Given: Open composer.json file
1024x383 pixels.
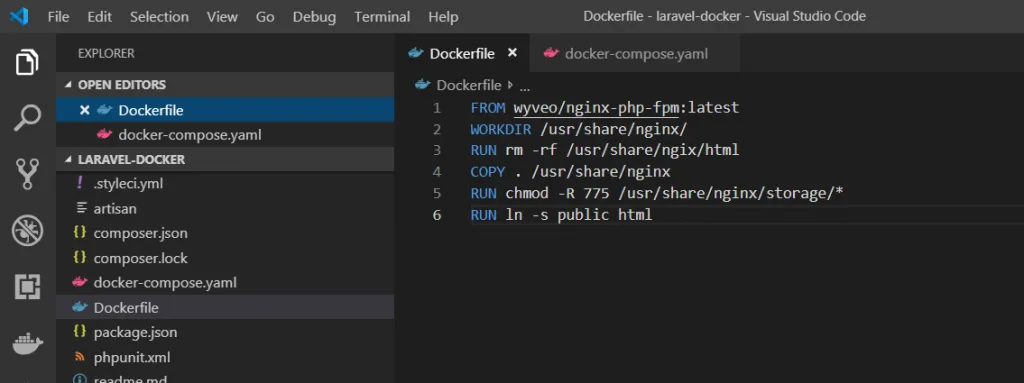Looking at the screenshot, I should tap(225, 233).
